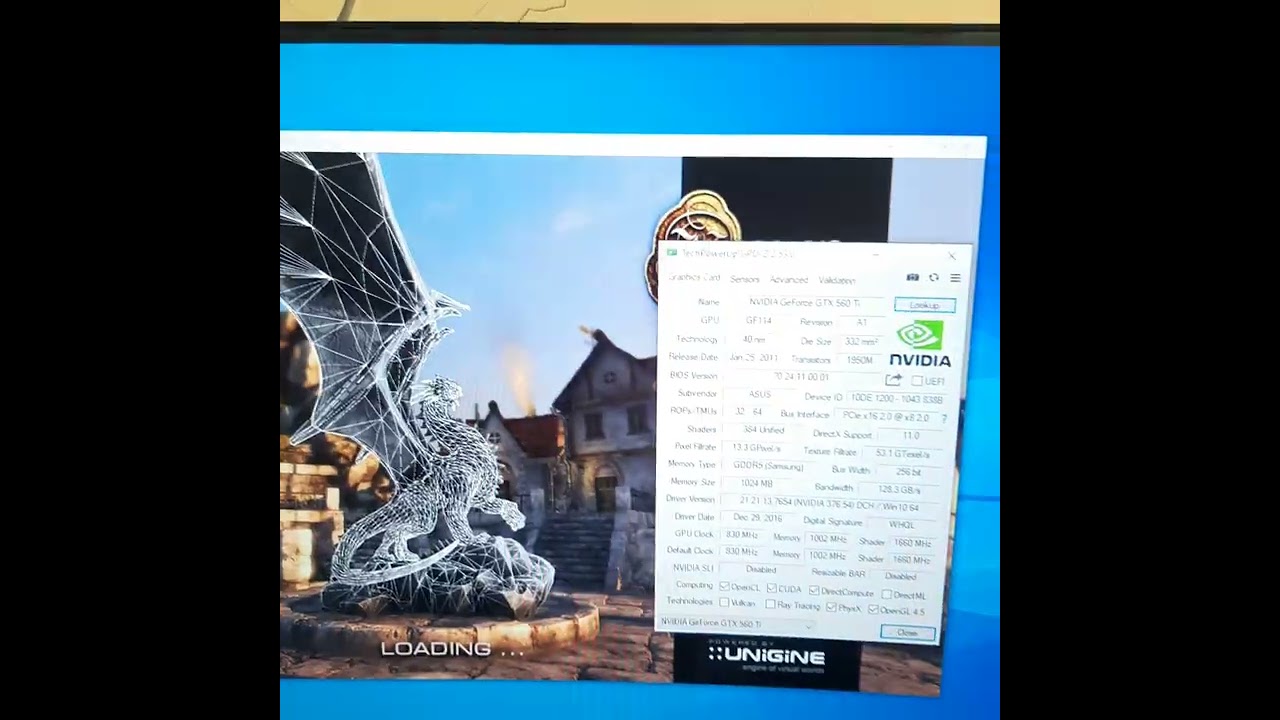Click the Close button in GPU-Z
1280x720 pixels.
[907, 633]
